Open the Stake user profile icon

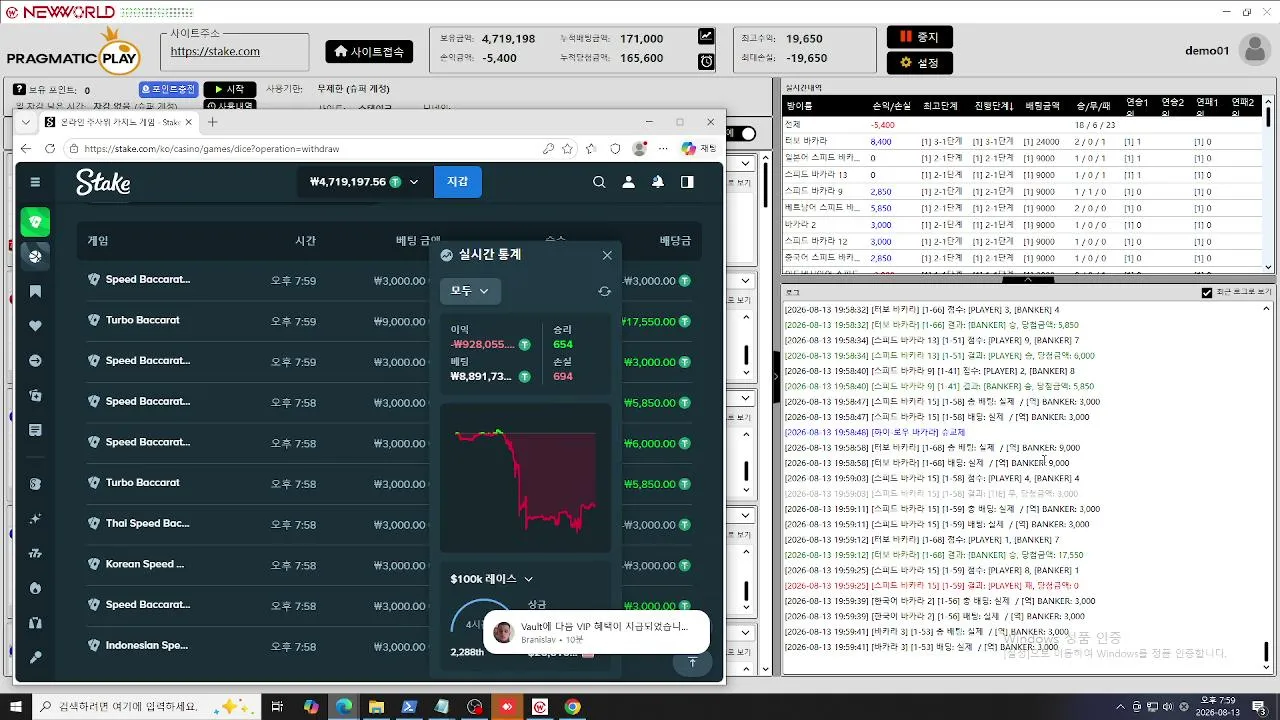[x=628, y=182]
